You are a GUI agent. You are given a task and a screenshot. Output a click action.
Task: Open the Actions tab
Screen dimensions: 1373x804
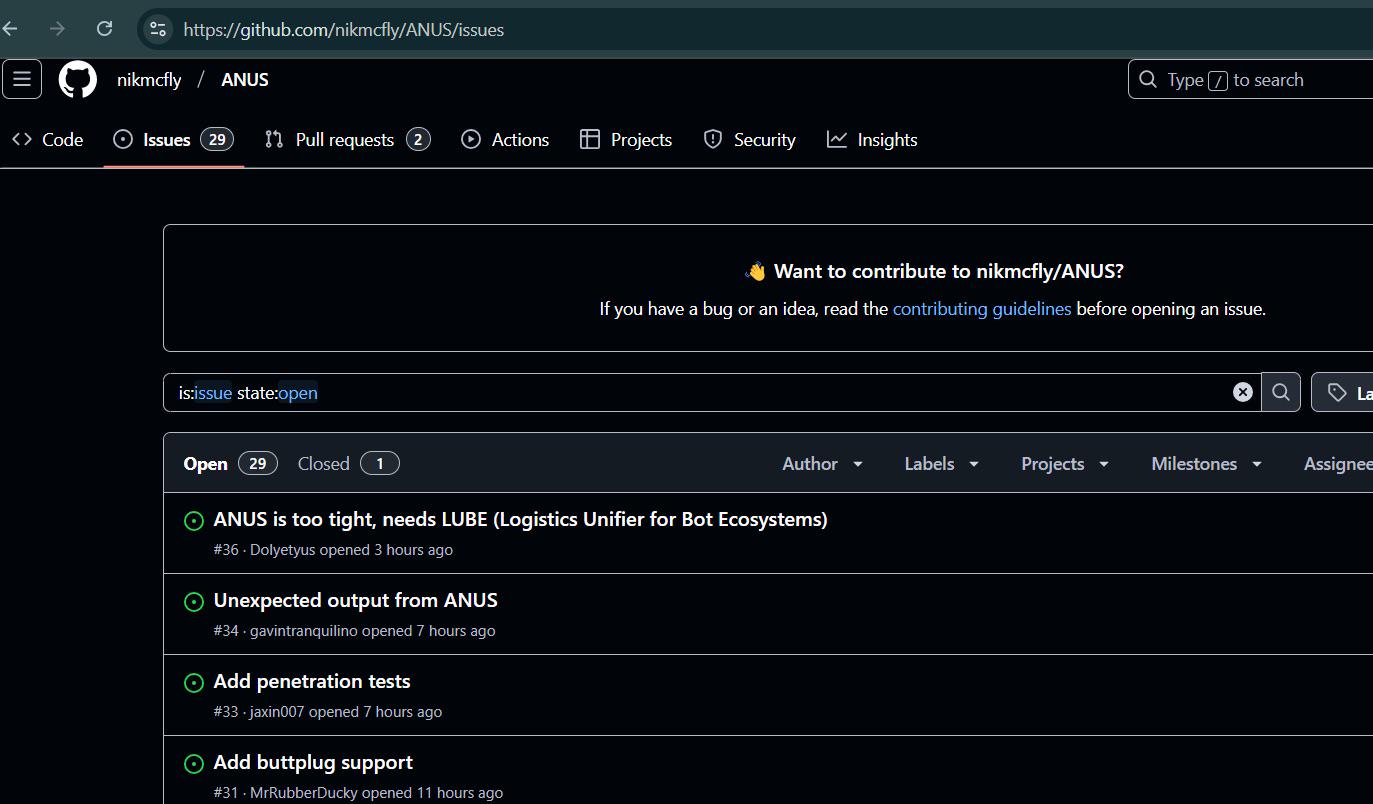point(505,140)
